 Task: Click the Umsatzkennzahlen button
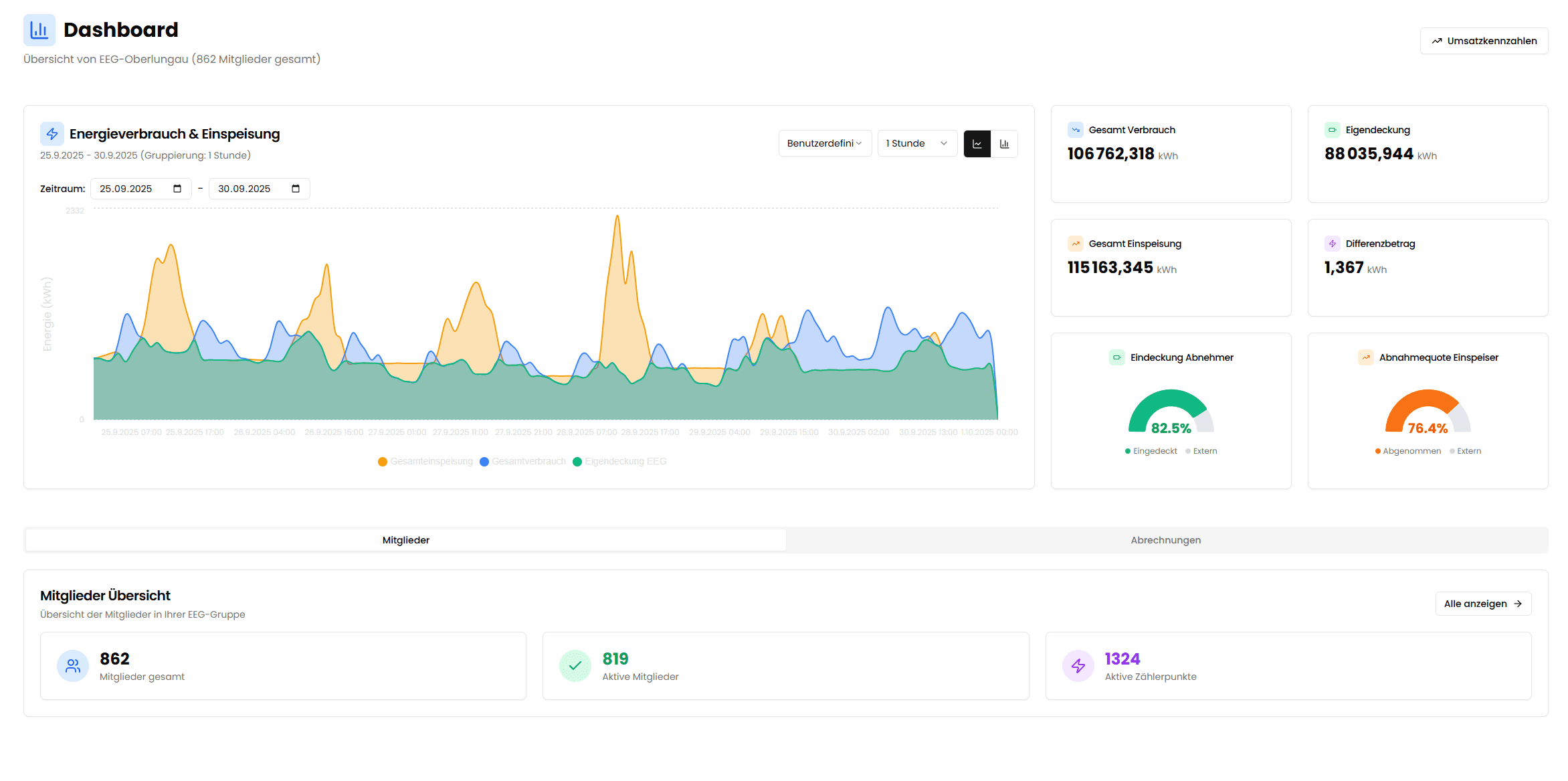[x=1484, y=40]
